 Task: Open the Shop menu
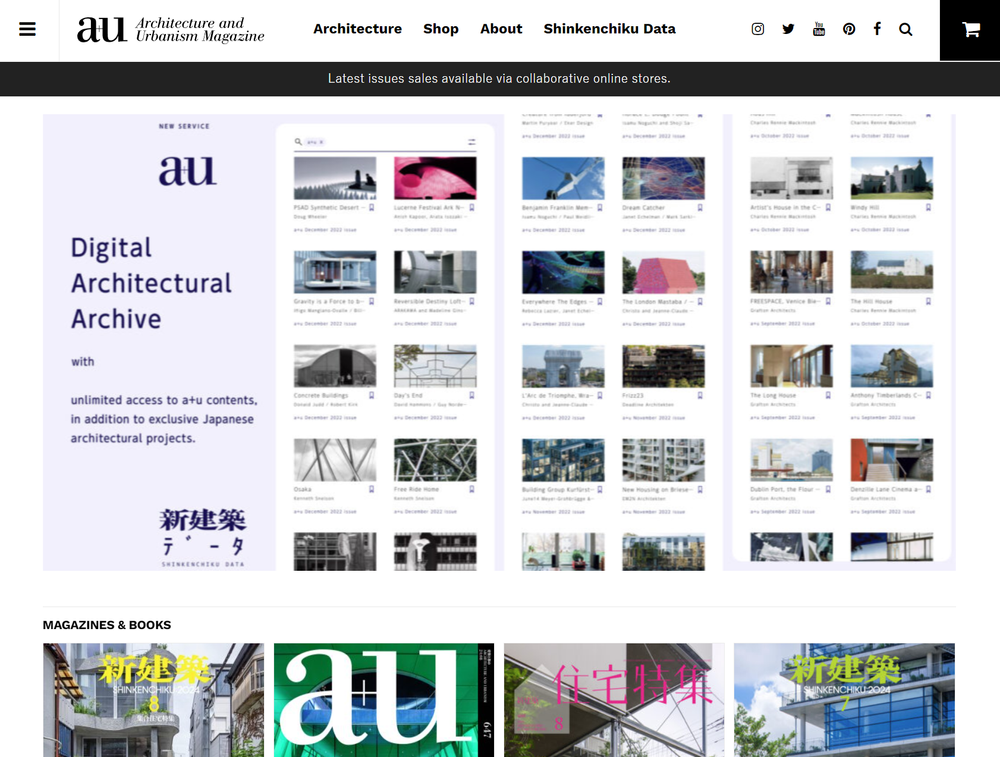441,29
